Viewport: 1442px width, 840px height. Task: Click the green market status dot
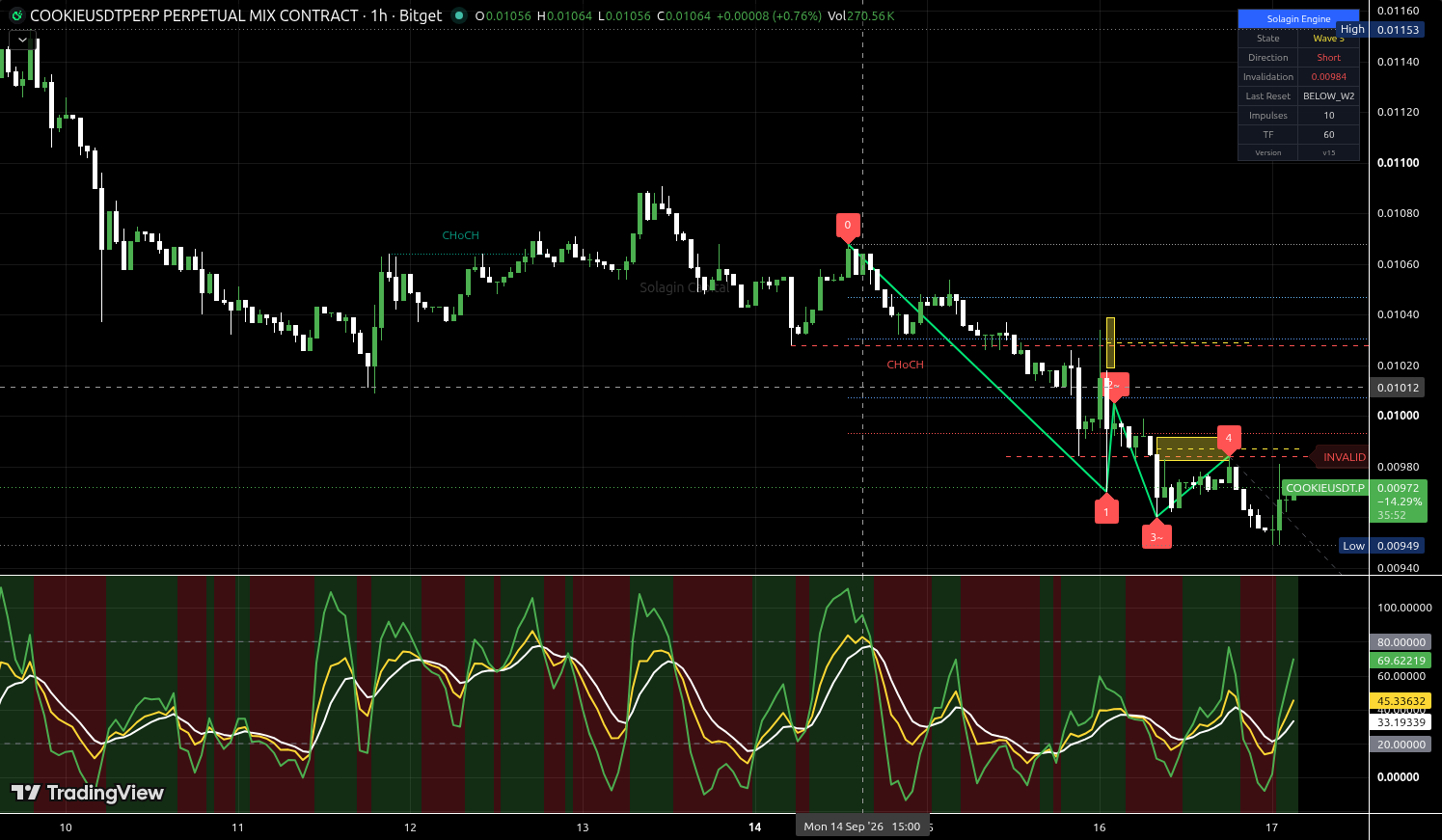pos(459,15)
